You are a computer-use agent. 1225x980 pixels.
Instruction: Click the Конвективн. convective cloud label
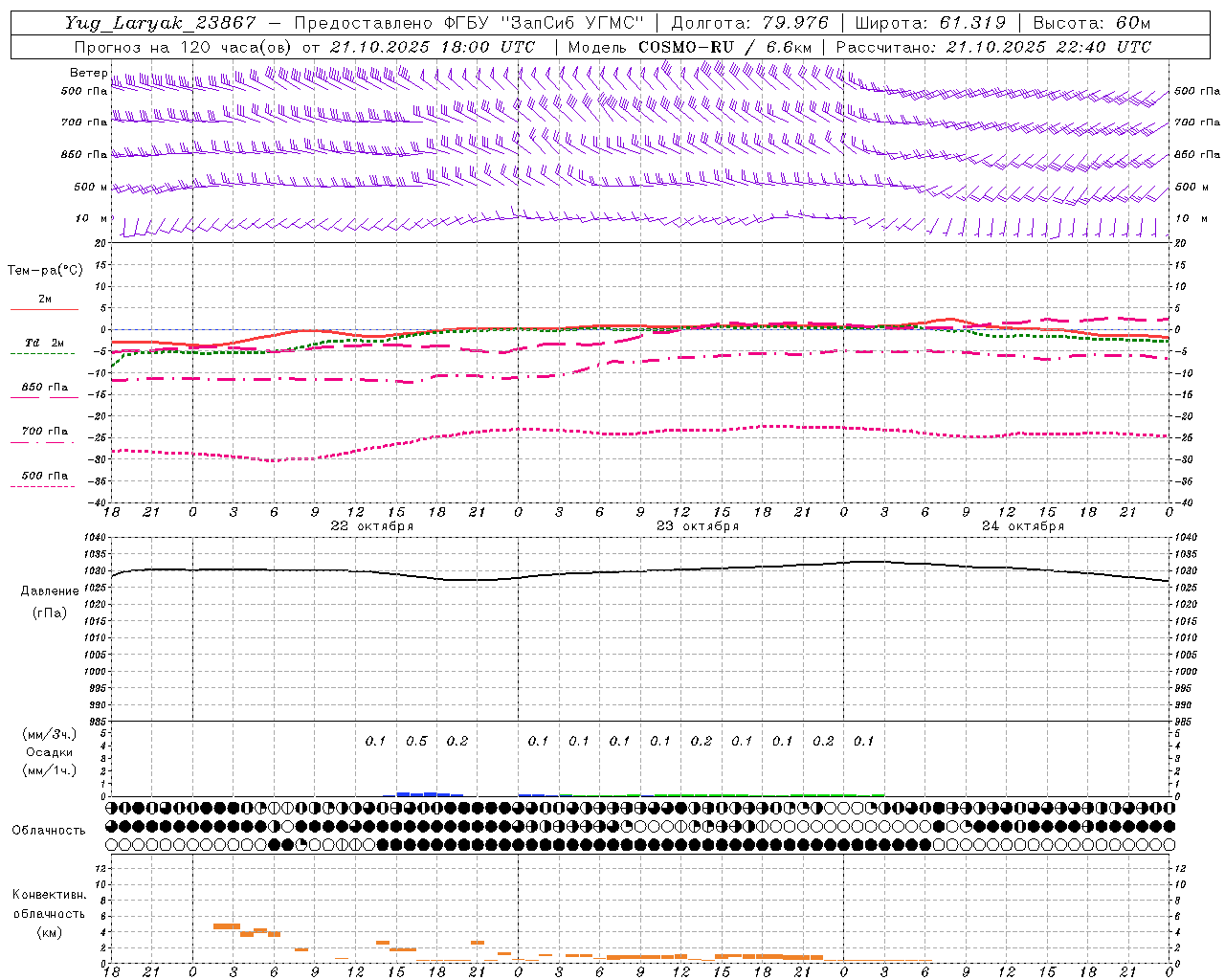(50, 894)
